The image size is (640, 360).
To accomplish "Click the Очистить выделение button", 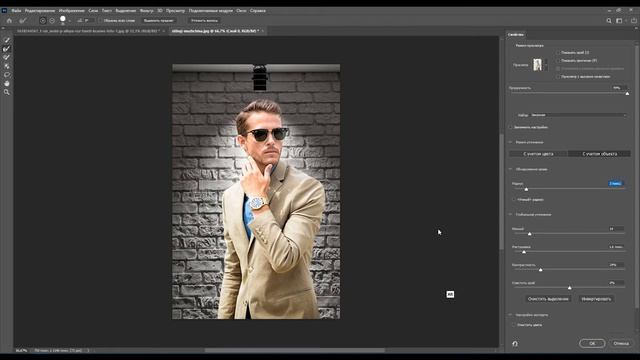I will pos(548,299).
